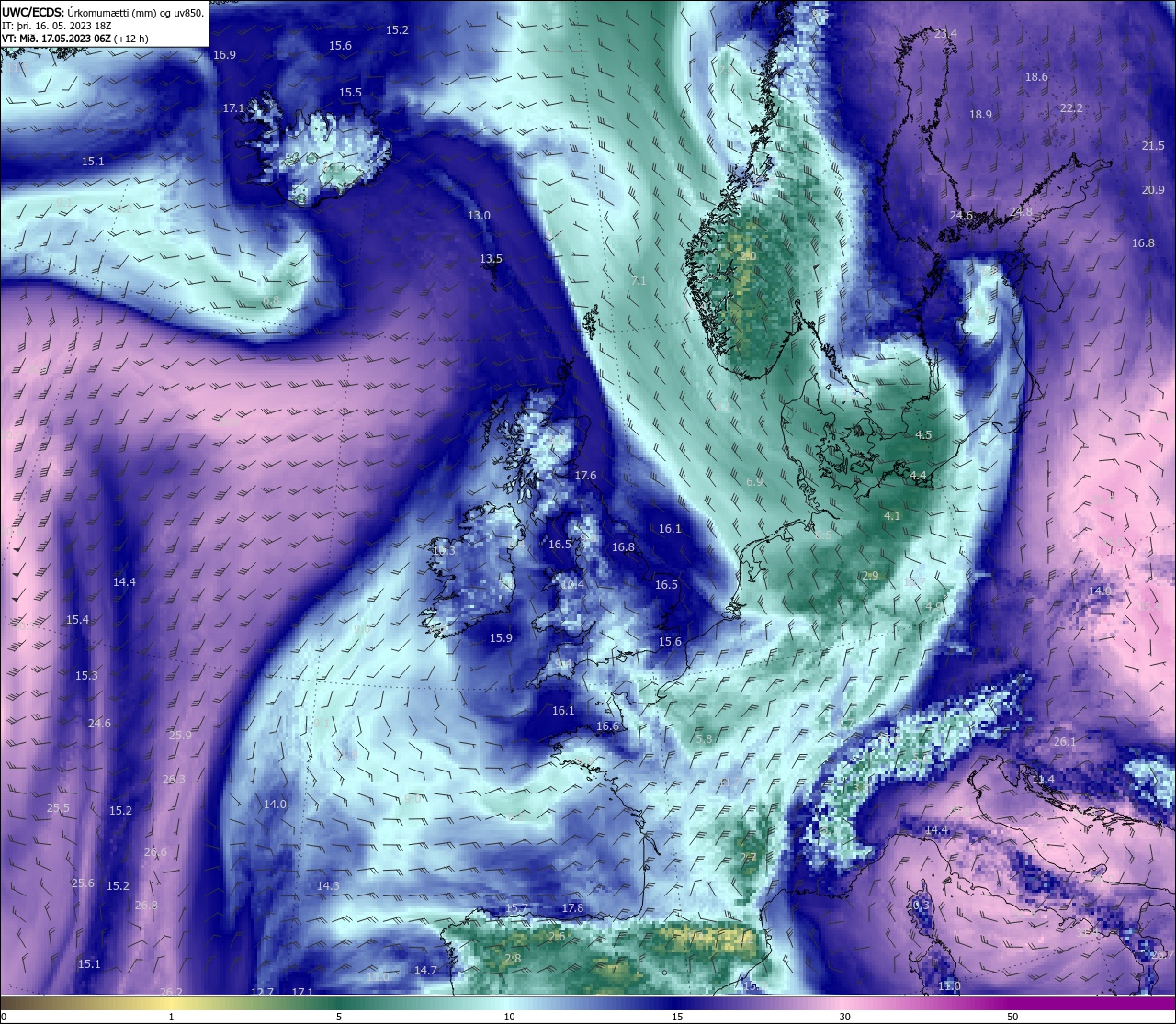Click the 6.9 value in the North Sea
Viewport: 1176px width, 1024px height.
pos(754,482)
